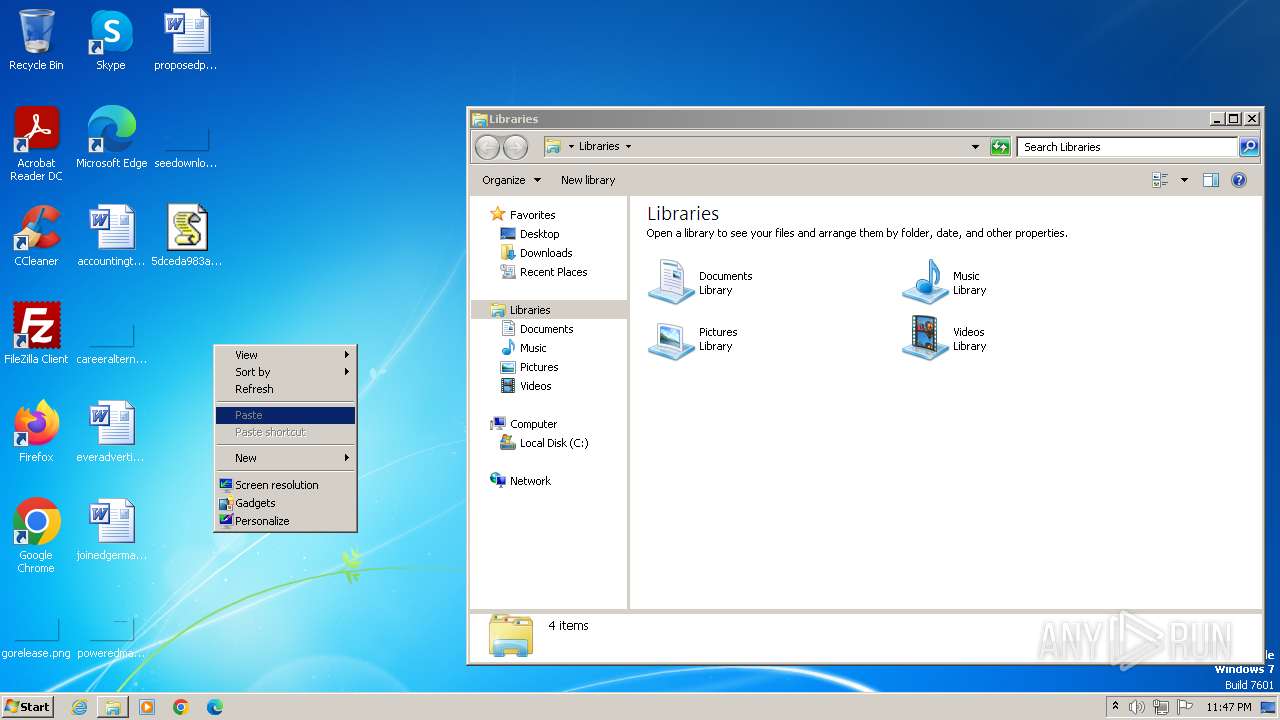Select the Google Chrome desktop icon
The width and height of the screenshot is (1280, 720).
tap(36, 536)
